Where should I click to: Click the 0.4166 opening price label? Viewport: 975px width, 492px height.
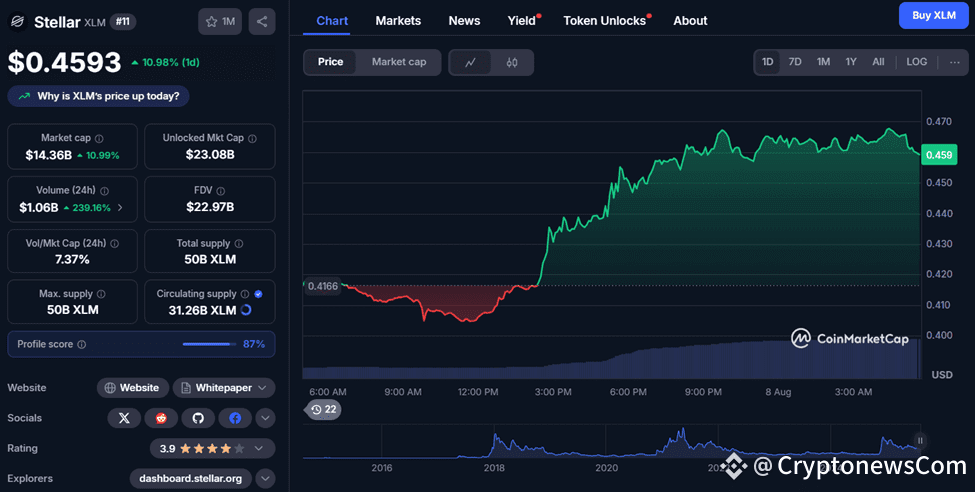[x=323, y=287]
